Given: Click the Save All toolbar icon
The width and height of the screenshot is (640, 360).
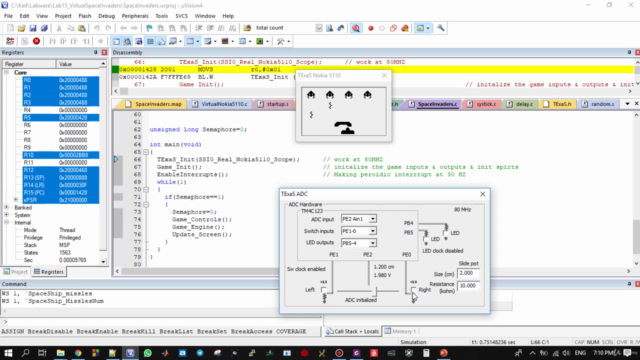Looking at the screenshot, I should coord(44,28).
